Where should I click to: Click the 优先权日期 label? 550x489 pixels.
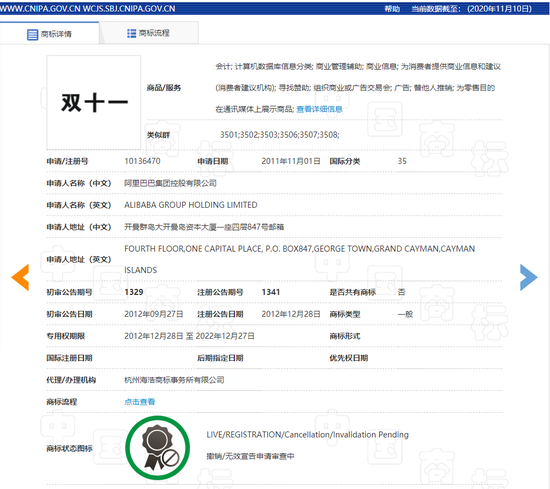[x=349, y=358]
